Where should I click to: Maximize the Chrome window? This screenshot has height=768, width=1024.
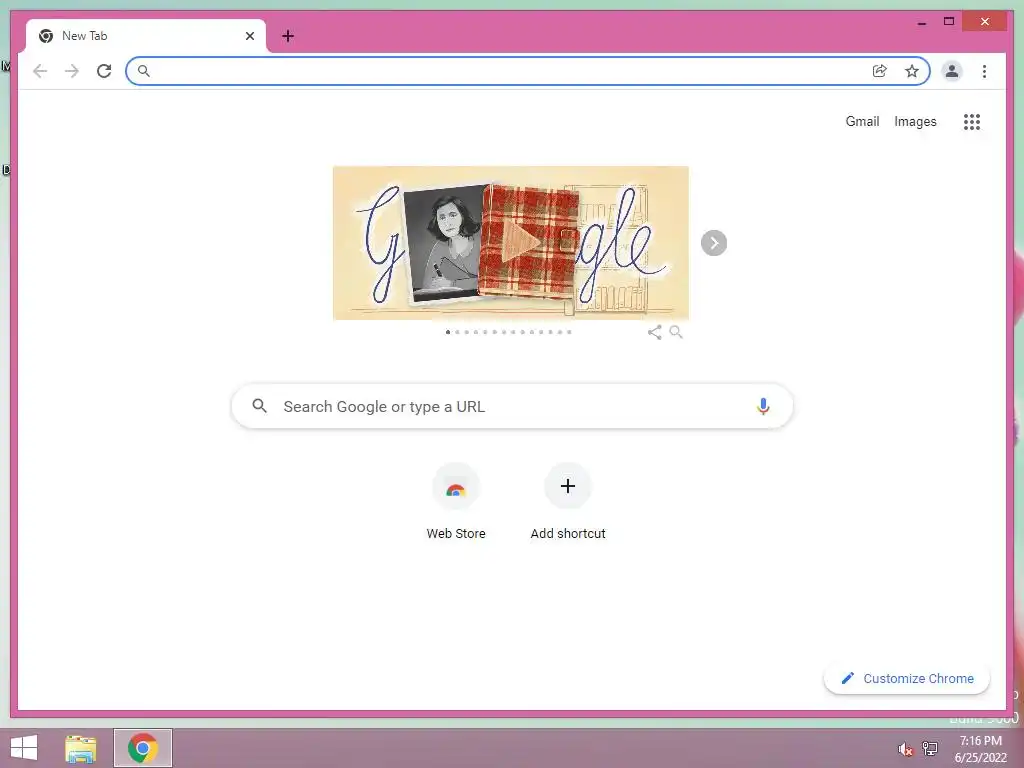(949, 22)
